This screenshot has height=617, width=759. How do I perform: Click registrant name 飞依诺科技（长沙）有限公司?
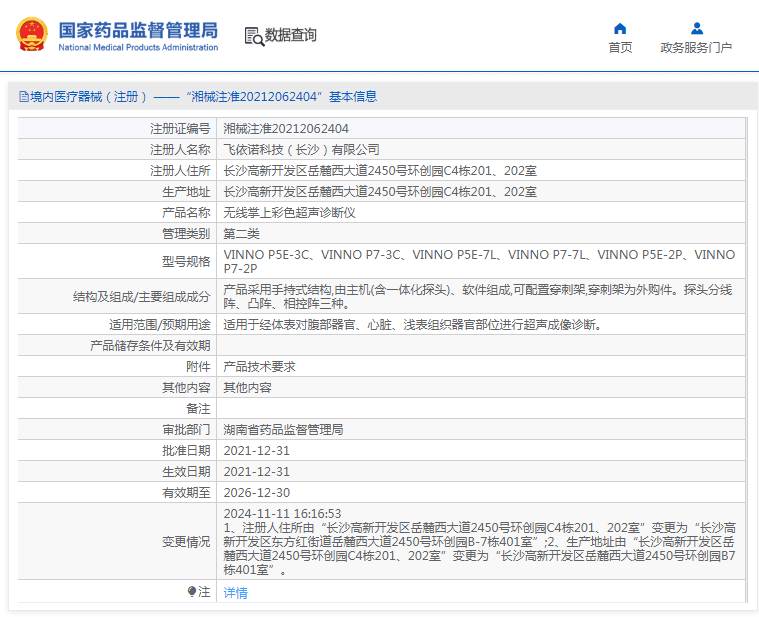click(x=301, y=150)
